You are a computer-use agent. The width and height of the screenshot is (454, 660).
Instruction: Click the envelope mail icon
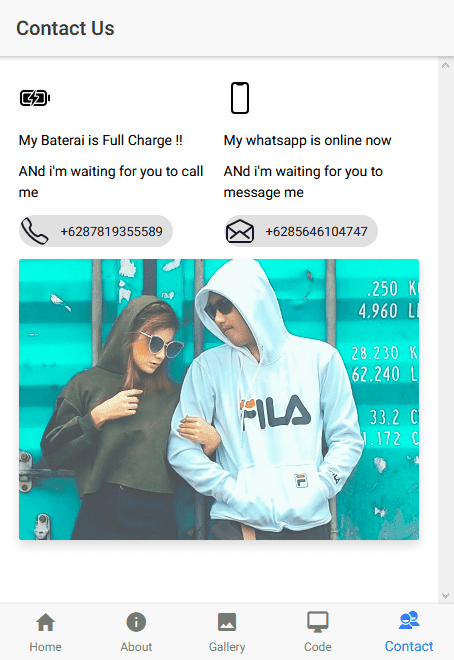(240, 231)
